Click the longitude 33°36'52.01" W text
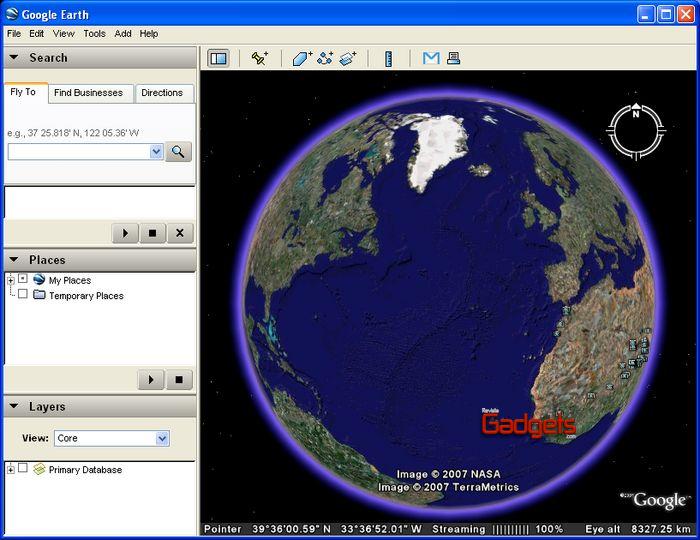The image size is (700, 540). point(381,529)
